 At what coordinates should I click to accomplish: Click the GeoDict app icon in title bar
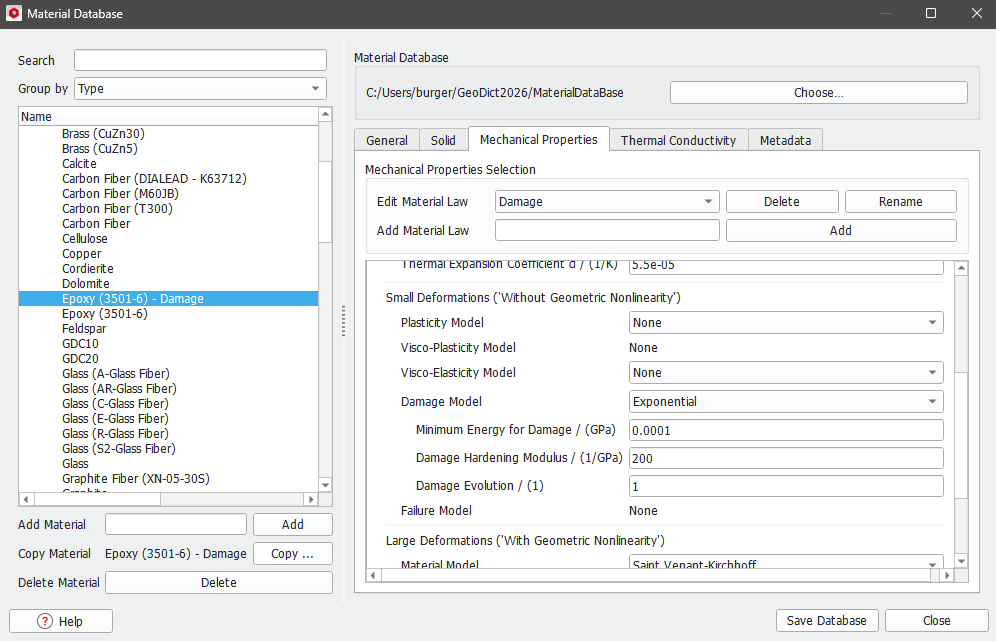[13, 14]
